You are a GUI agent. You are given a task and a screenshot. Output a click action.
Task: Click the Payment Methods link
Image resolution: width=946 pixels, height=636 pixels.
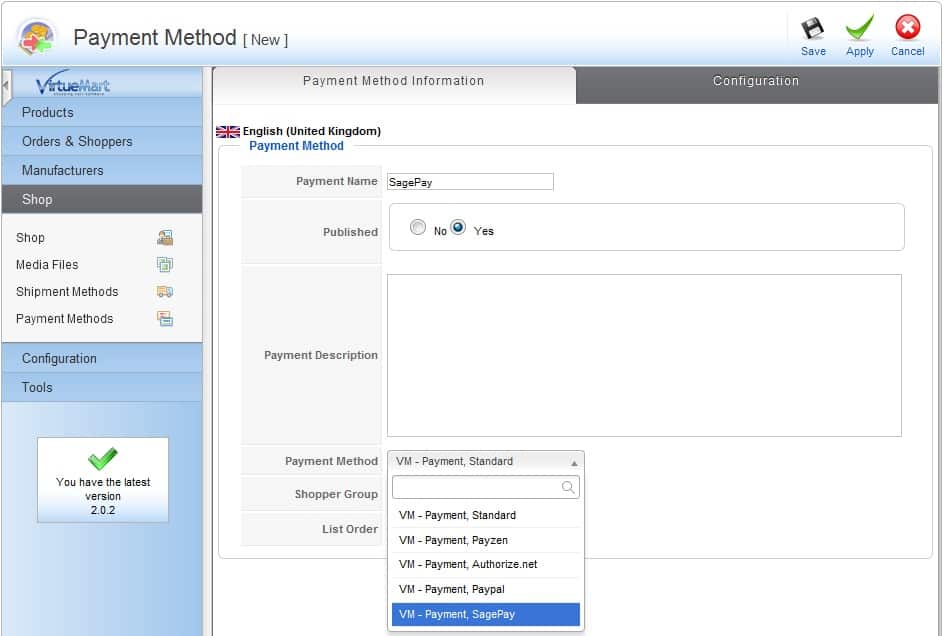tap(65, 319)
